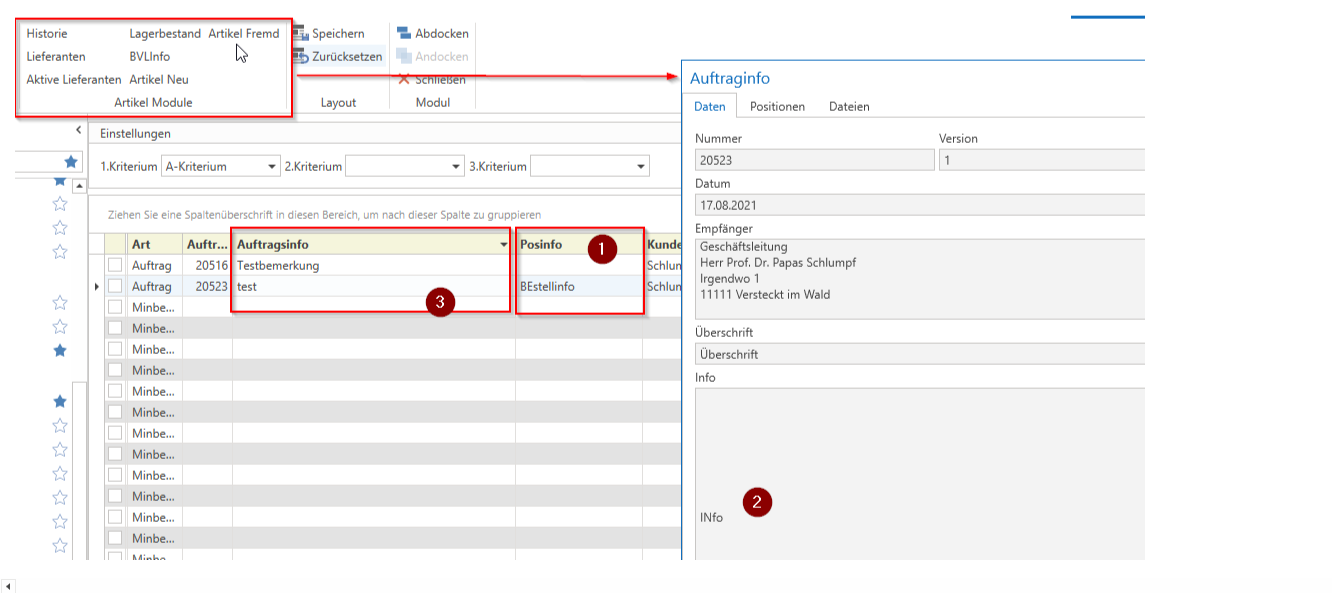1332x593 pixels.
Task: Click the Abdocken module icon
Action: (404, 34)
